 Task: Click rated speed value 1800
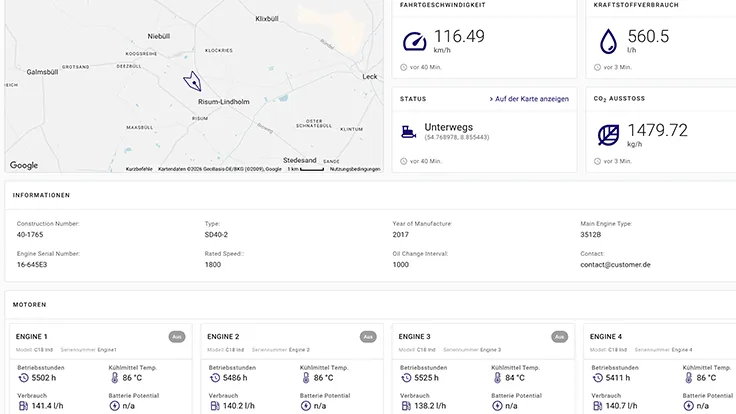click(x=213, y=264)
